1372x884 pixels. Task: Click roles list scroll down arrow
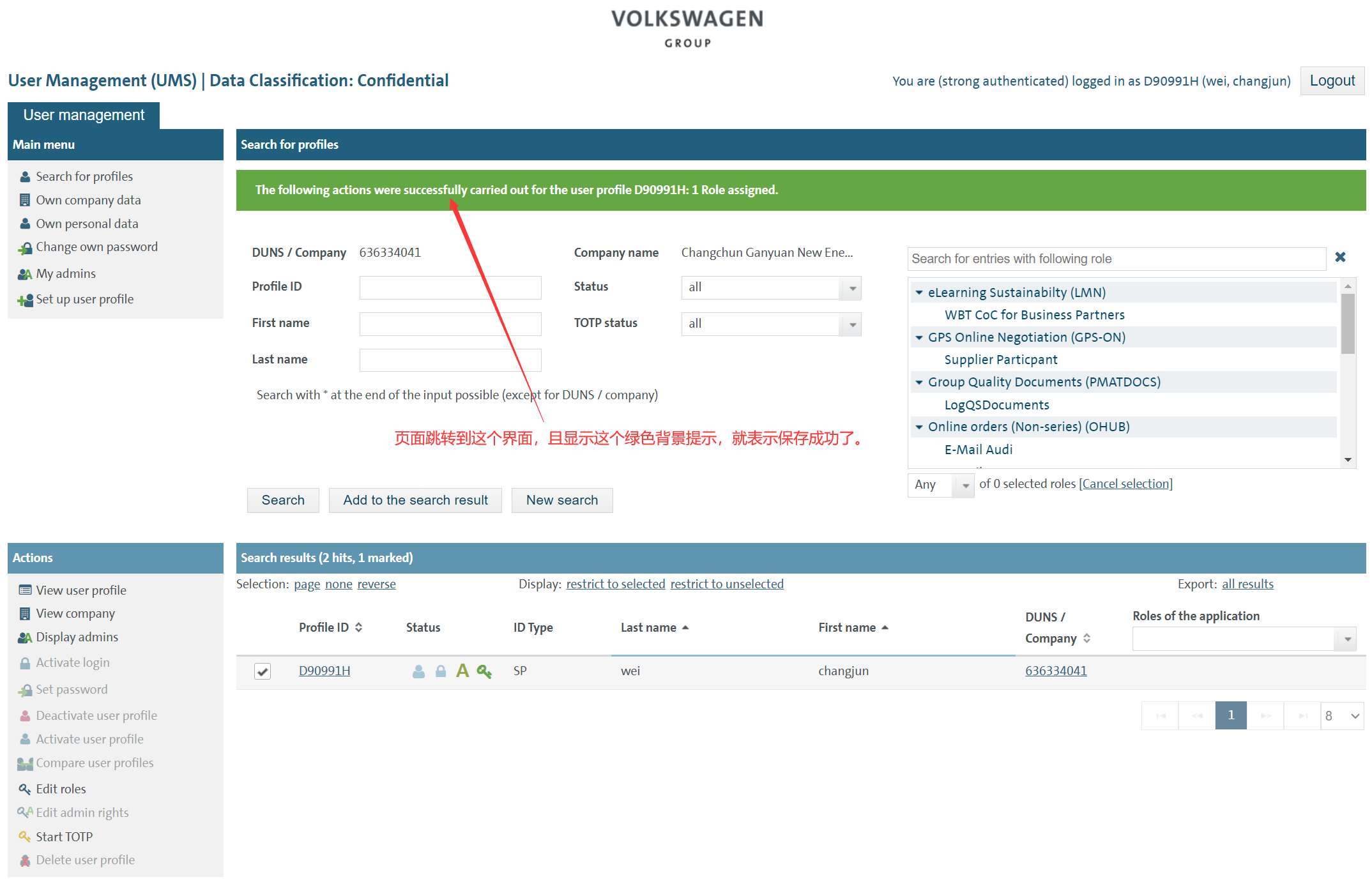pyautogui.click(x=1348, y=460)
